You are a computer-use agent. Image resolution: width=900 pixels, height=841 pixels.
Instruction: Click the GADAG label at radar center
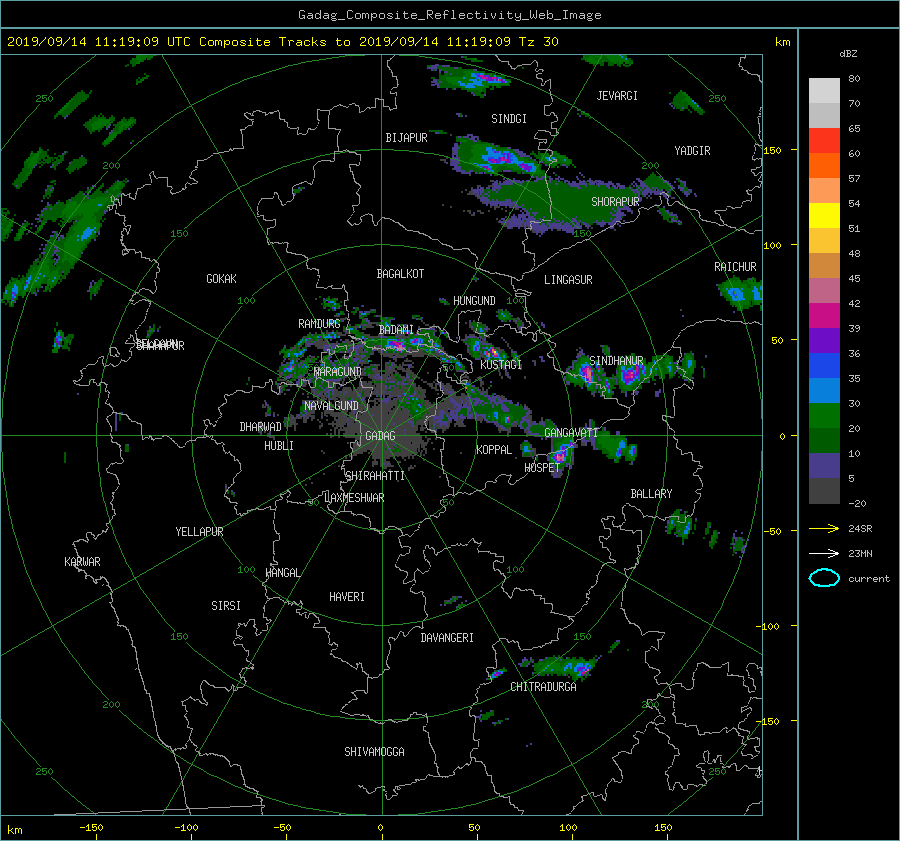pyautogui.click(x=381, y=436)
